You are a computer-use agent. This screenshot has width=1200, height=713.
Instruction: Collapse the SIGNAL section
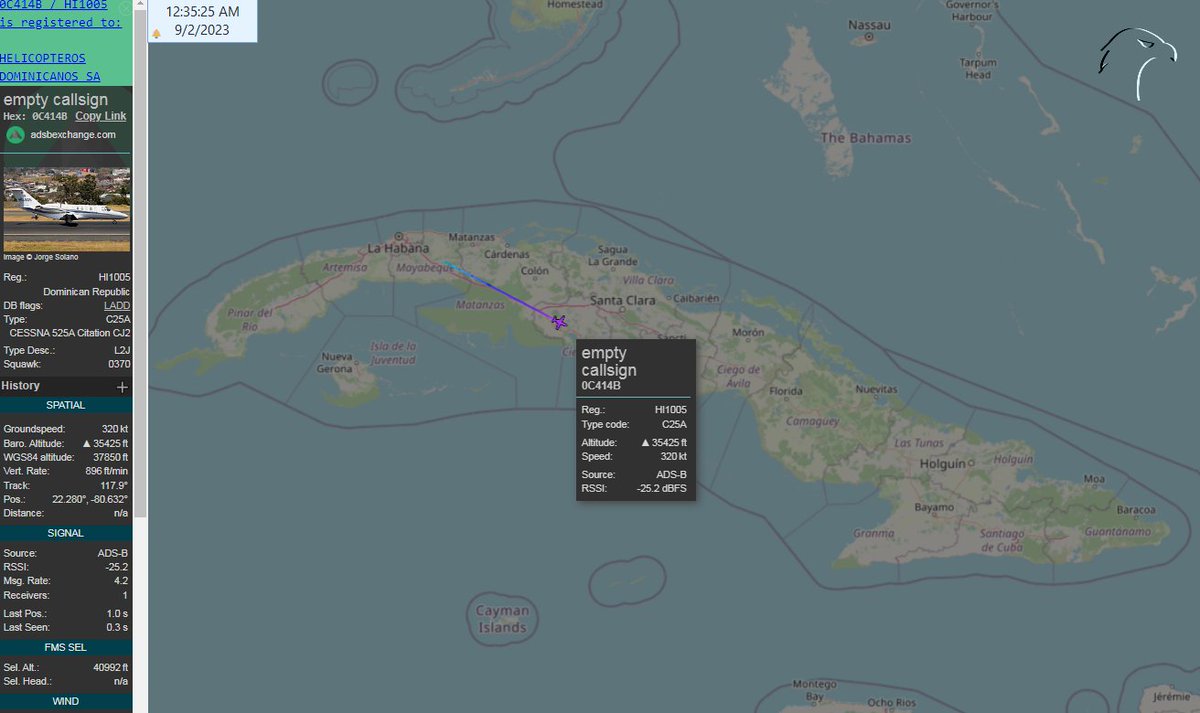coord(66,533)
